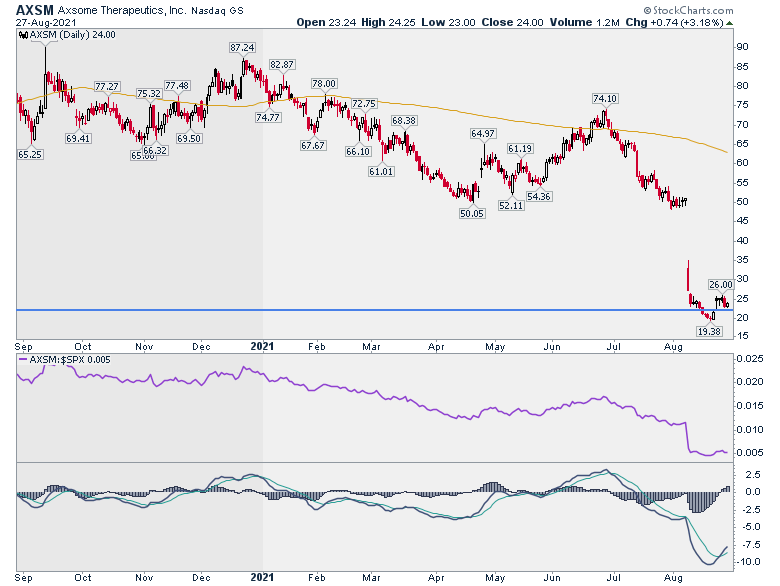780x586 pixels.
Task: Click Aug on the price chart date axis
Action: pyautogui.click(x=673, y=347)
